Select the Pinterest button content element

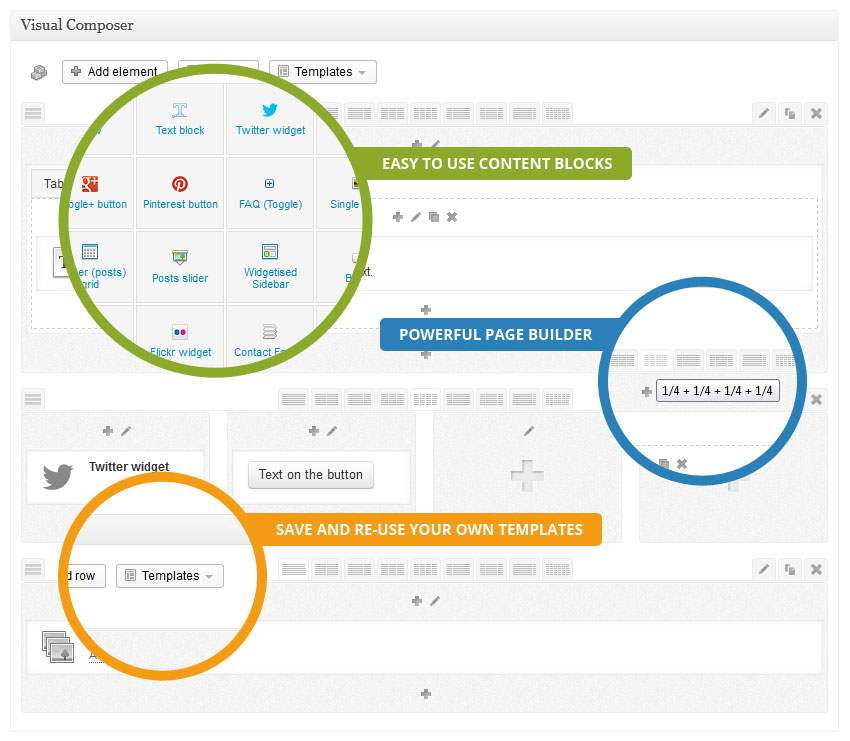coord(180,192)
